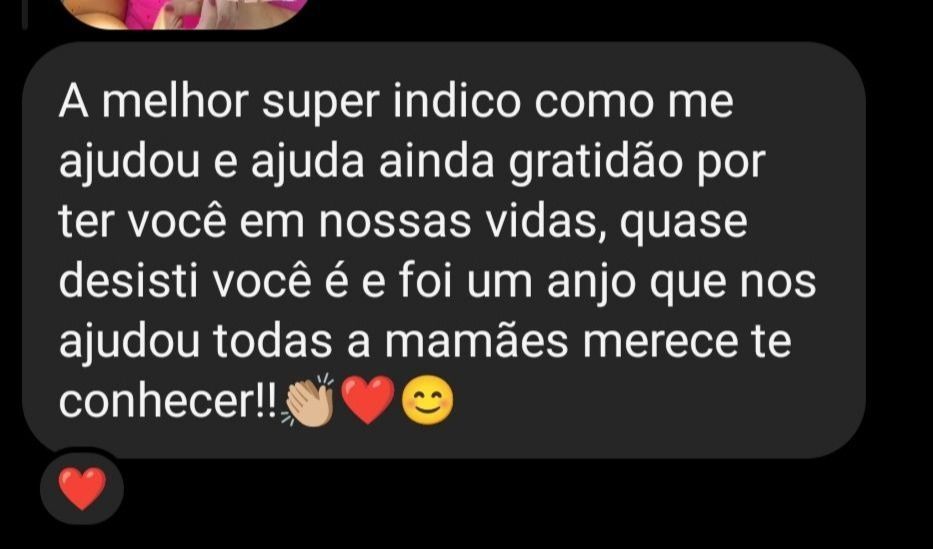Tap the red heart reaction below the message
The image size is (933, 549).
[82, 488]
